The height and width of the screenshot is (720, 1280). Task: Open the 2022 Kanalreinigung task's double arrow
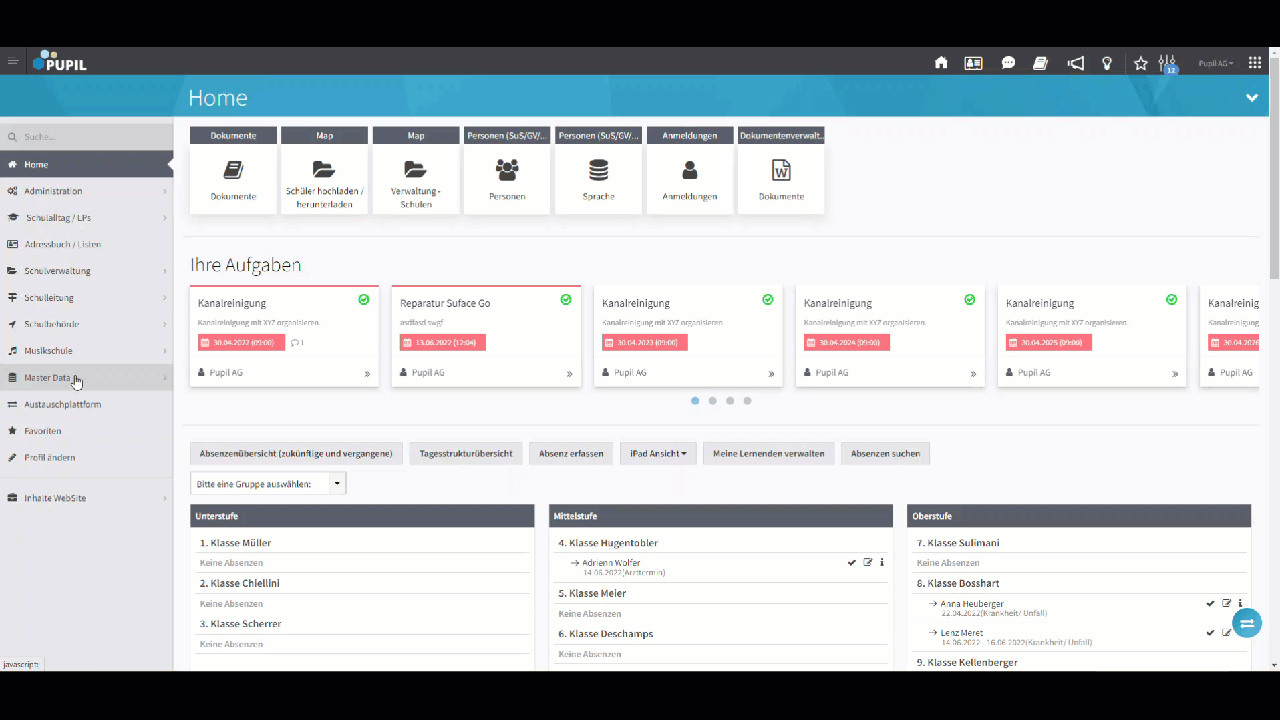tap(367, 374)
